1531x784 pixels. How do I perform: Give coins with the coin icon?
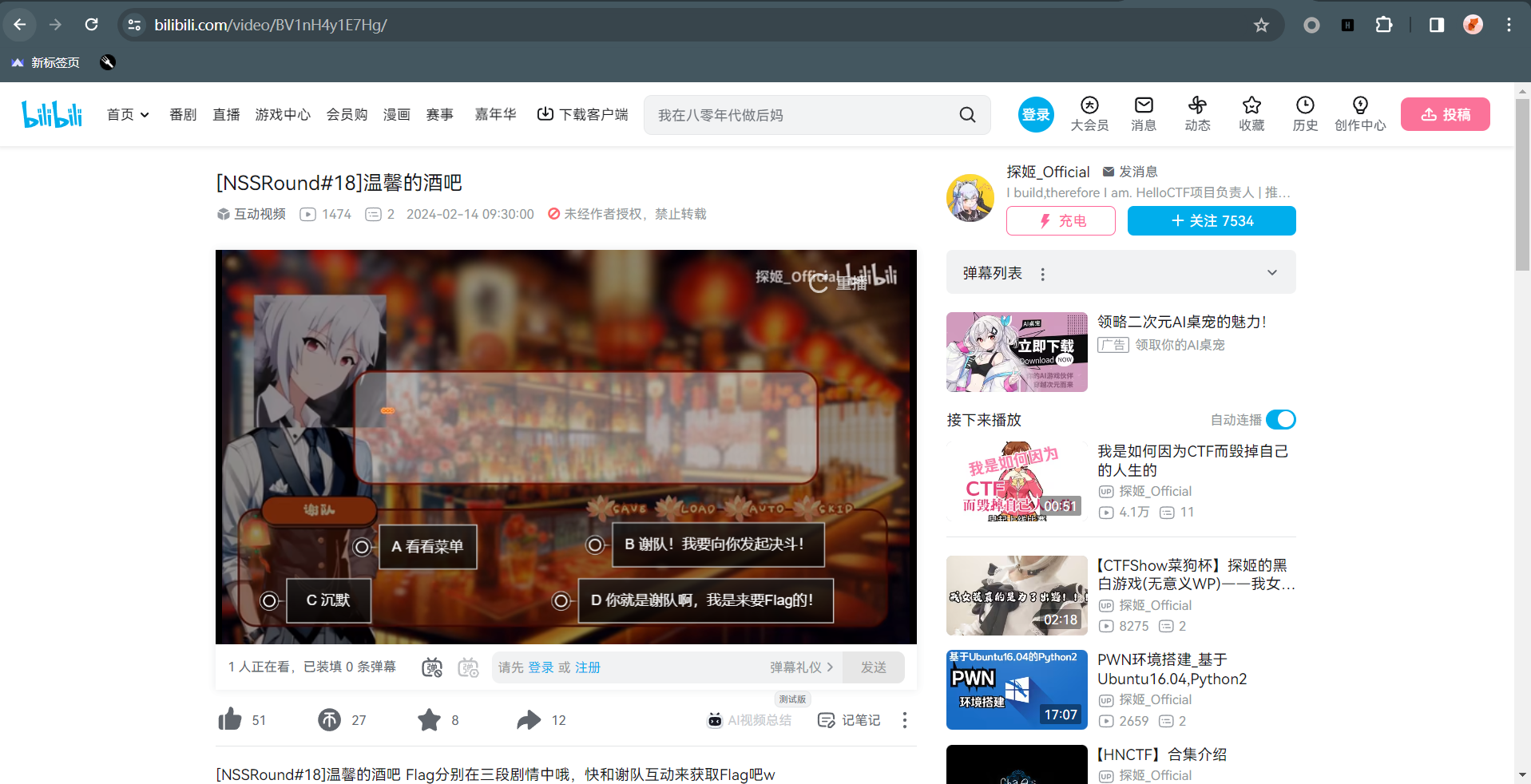(329, 719)
